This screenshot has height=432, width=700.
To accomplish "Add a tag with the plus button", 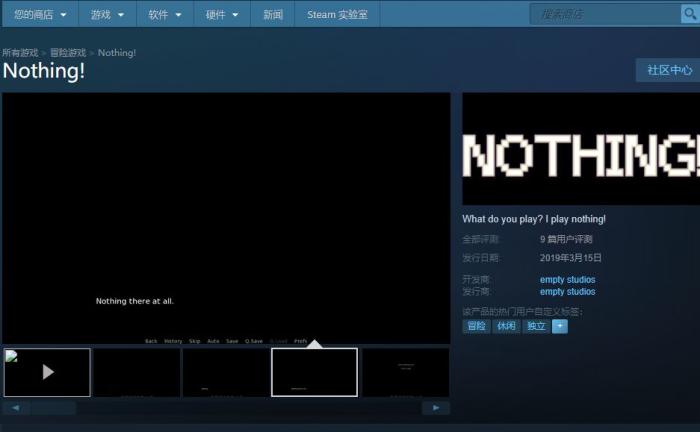I will pos(560,326).
